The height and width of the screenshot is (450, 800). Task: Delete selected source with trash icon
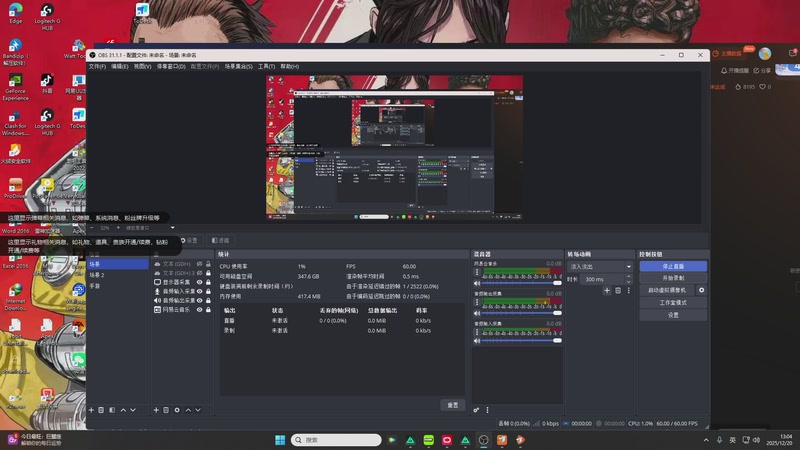point(166,410)
